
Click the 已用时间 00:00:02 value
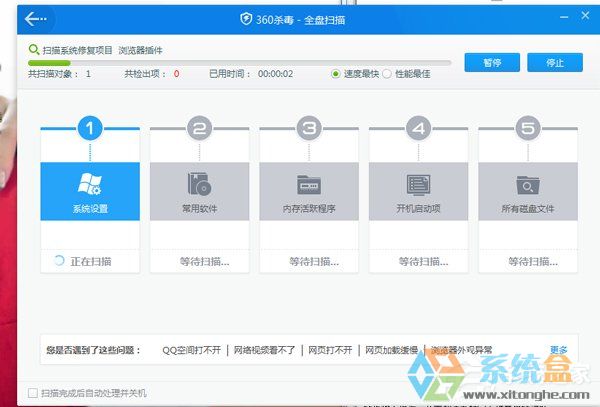click(x=276, y=74)
